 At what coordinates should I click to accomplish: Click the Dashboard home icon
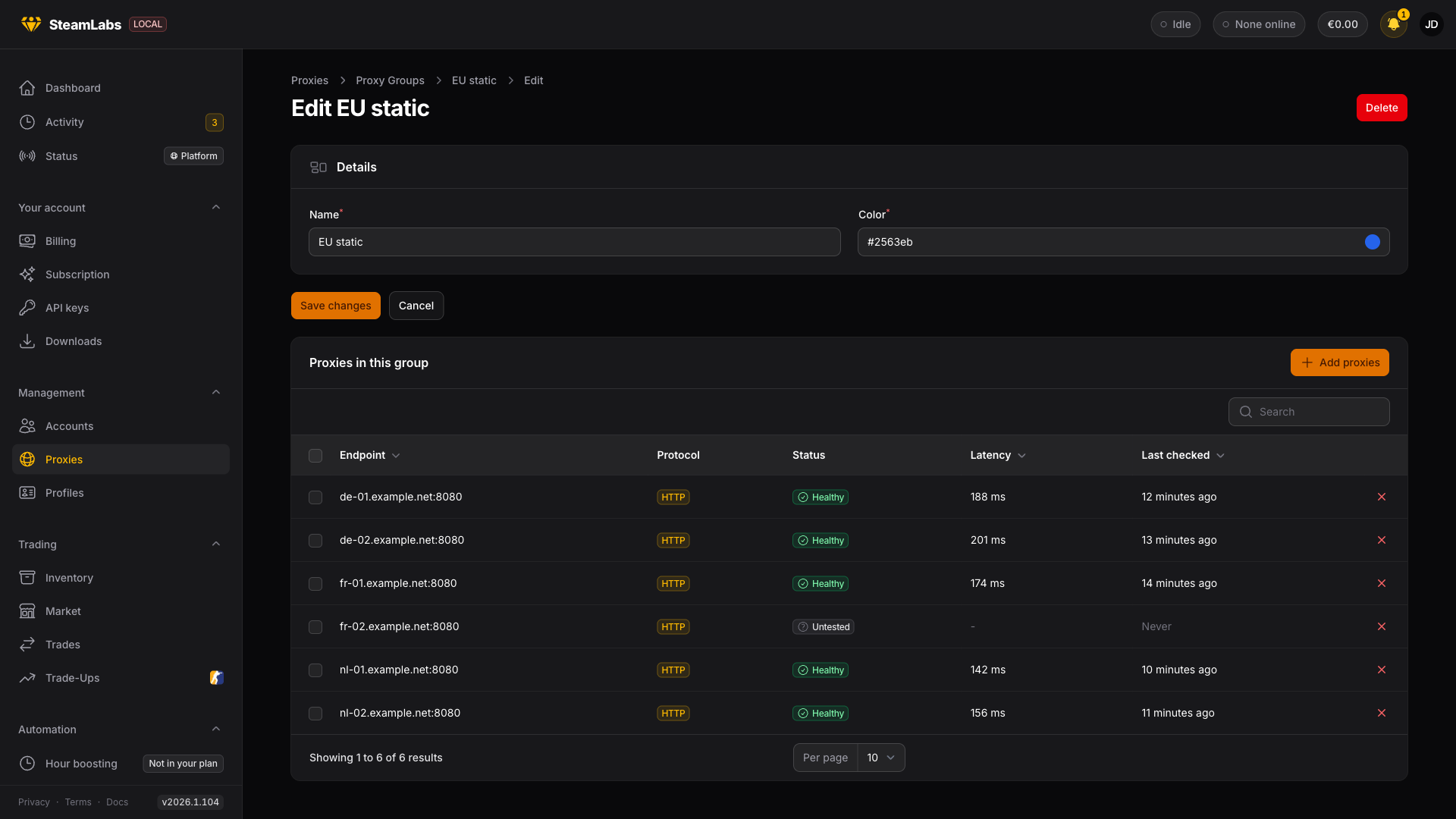[x=27, y=88]
